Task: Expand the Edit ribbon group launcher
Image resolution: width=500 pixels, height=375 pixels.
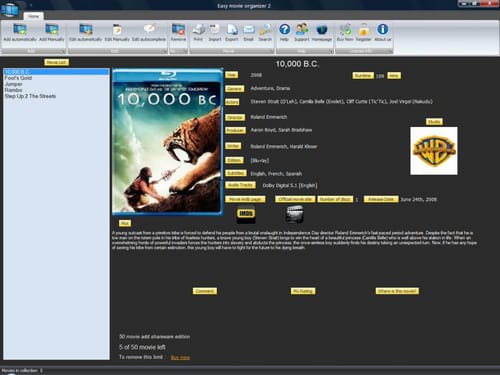Action: (x=164, y=51)
